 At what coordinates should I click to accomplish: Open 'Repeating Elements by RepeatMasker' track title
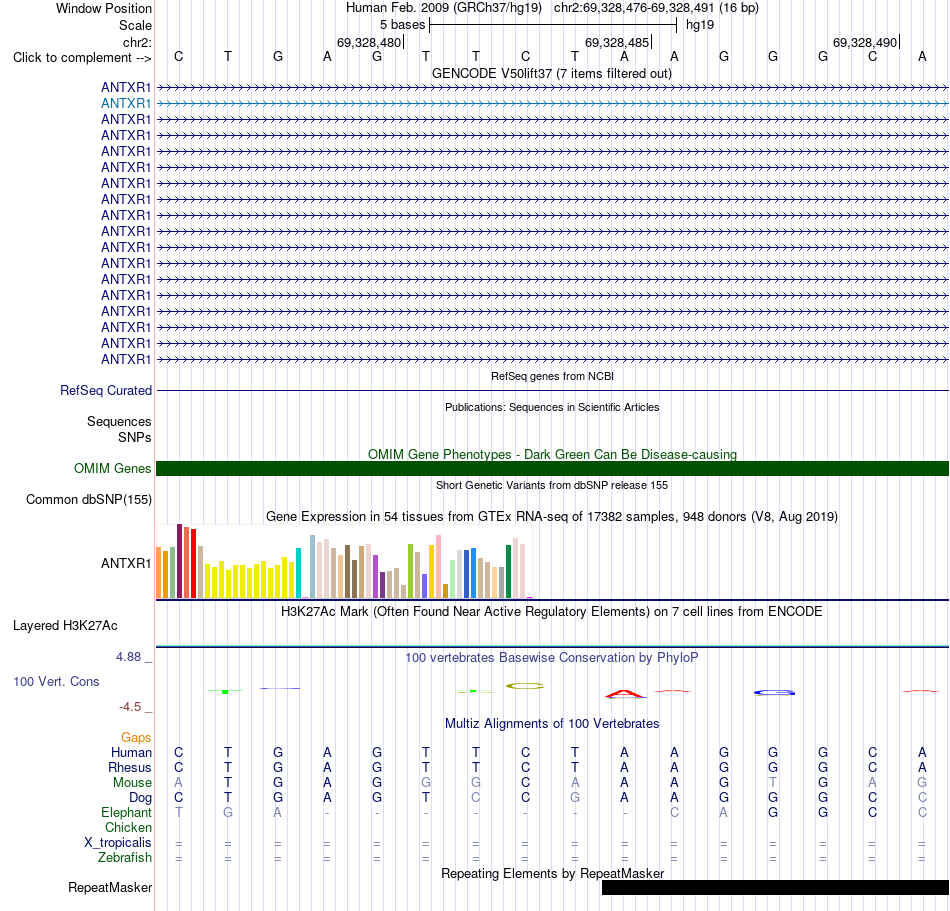coord(552,873)
